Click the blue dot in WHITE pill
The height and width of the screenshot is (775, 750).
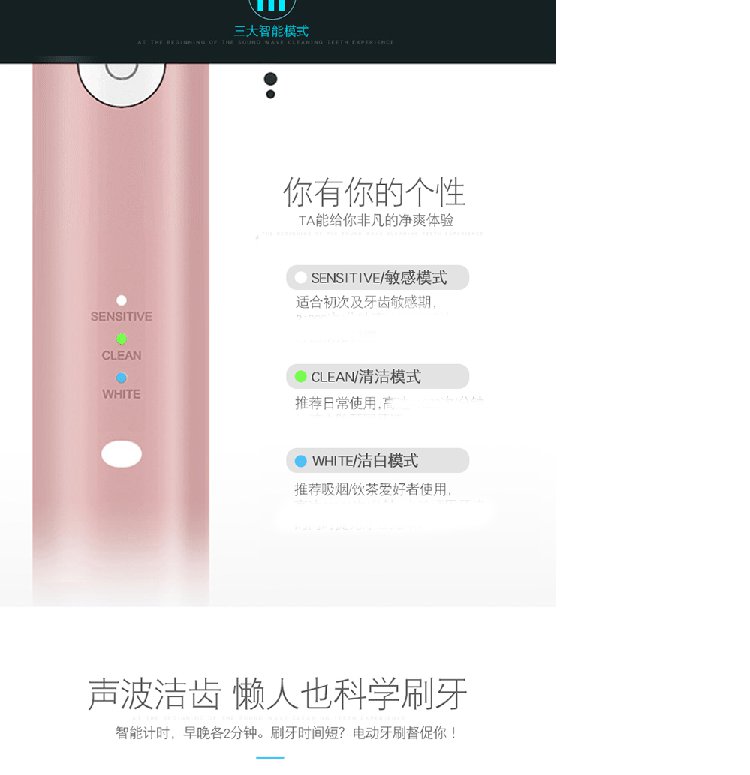(x=301, y=461)
